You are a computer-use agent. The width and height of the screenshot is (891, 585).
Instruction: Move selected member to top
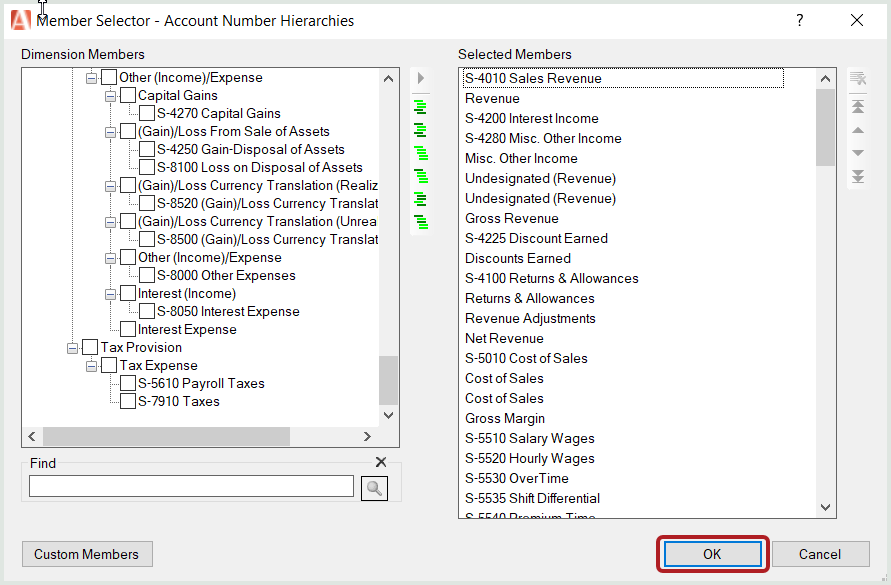858,106
